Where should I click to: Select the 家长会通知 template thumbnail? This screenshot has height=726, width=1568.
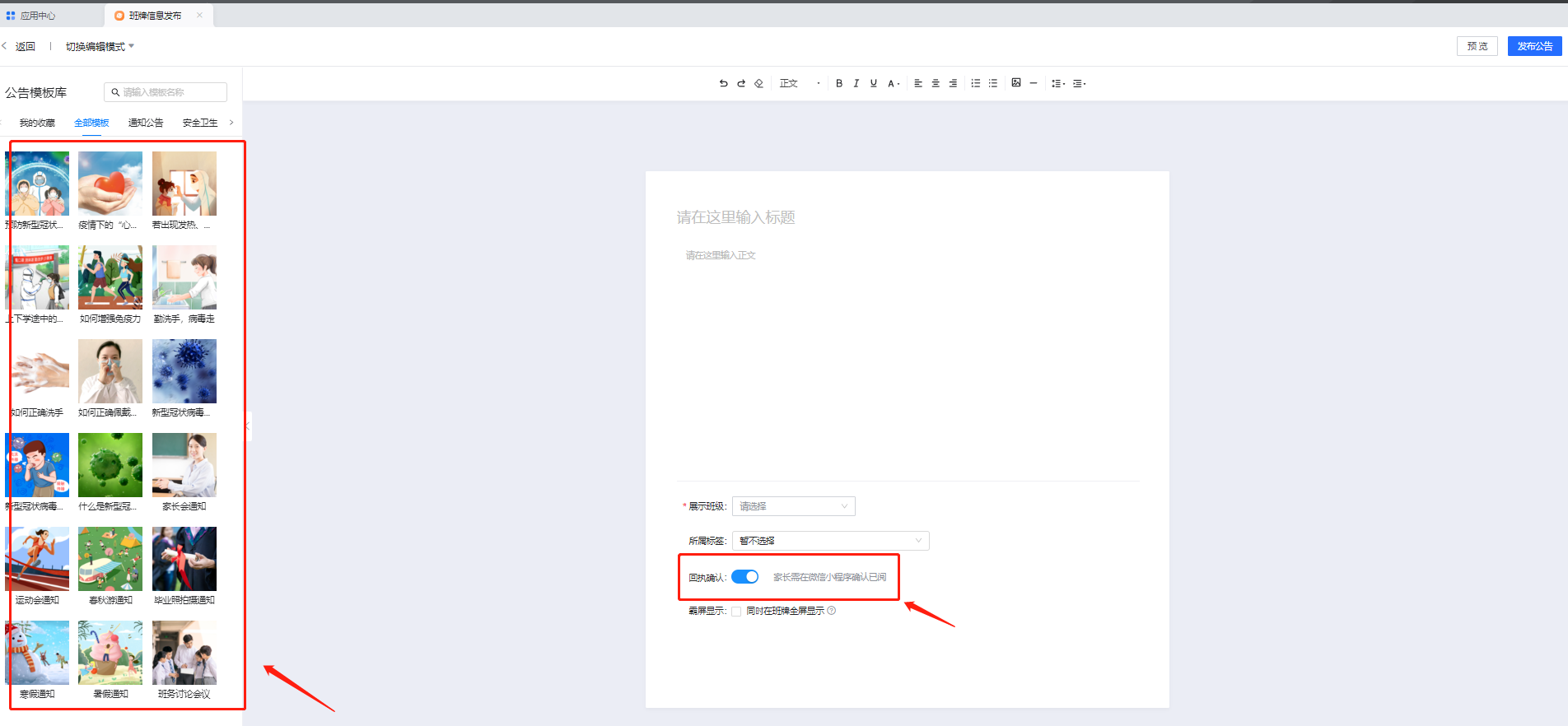184,465
